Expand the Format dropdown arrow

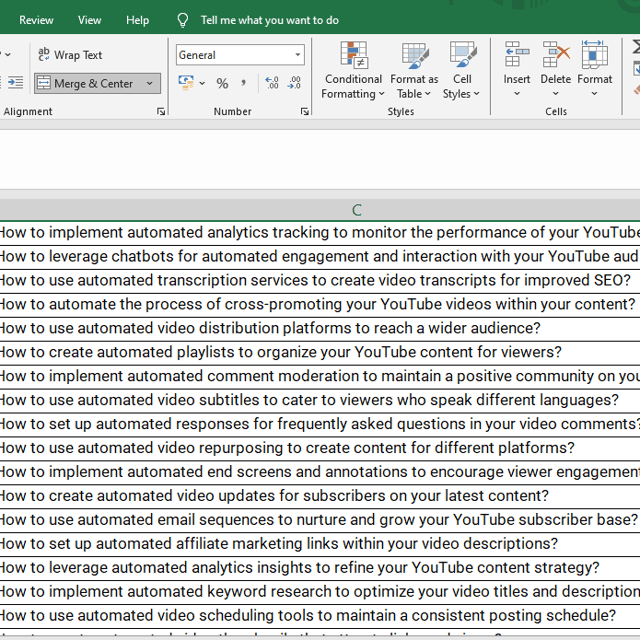coord(594,93)
